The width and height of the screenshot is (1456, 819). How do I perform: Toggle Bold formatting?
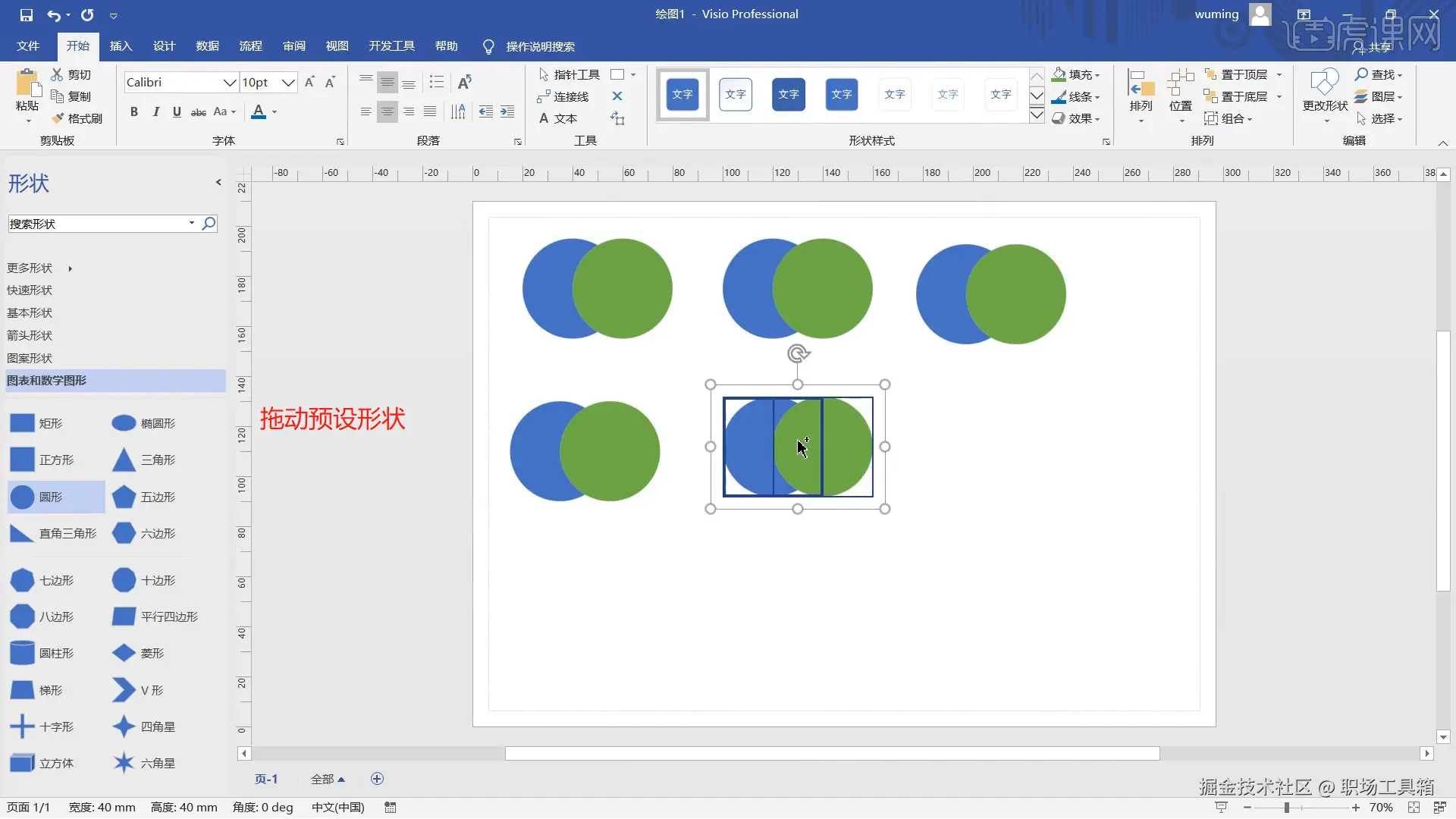point(134,112)
